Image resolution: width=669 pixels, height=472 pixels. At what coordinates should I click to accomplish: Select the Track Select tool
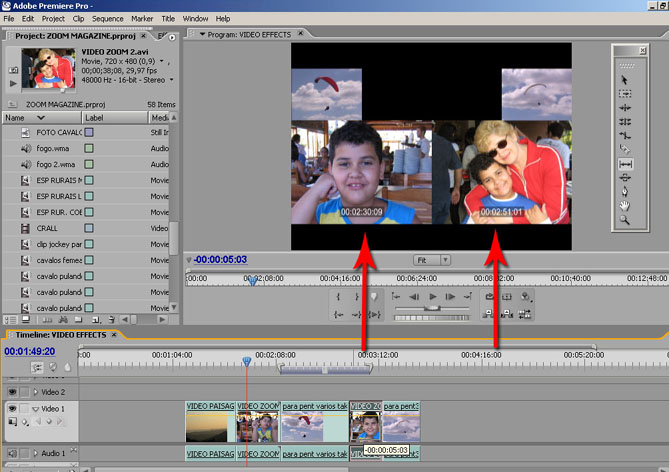[x=625, y=93]
